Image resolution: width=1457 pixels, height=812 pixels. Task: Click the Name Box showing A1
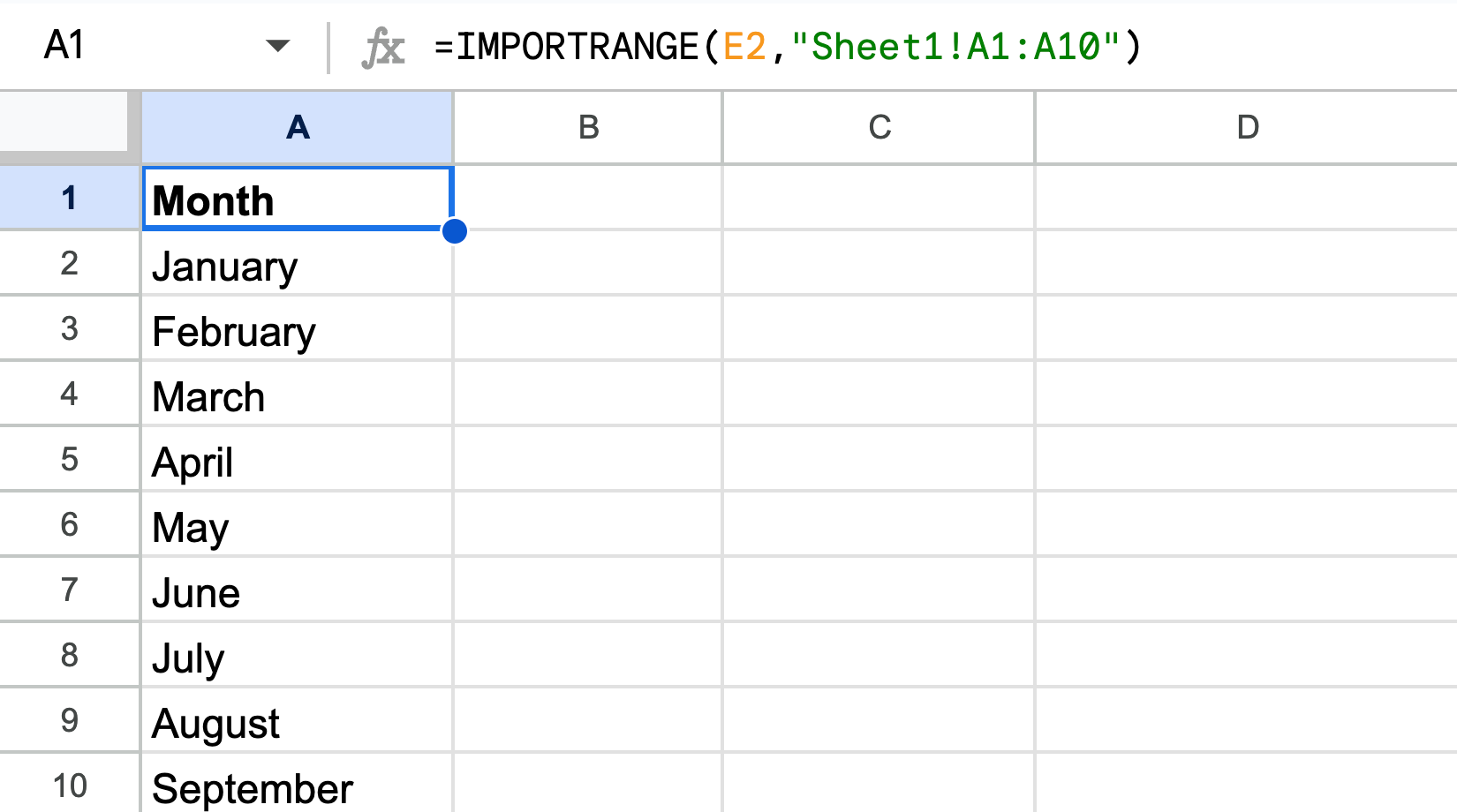(106, 46)
